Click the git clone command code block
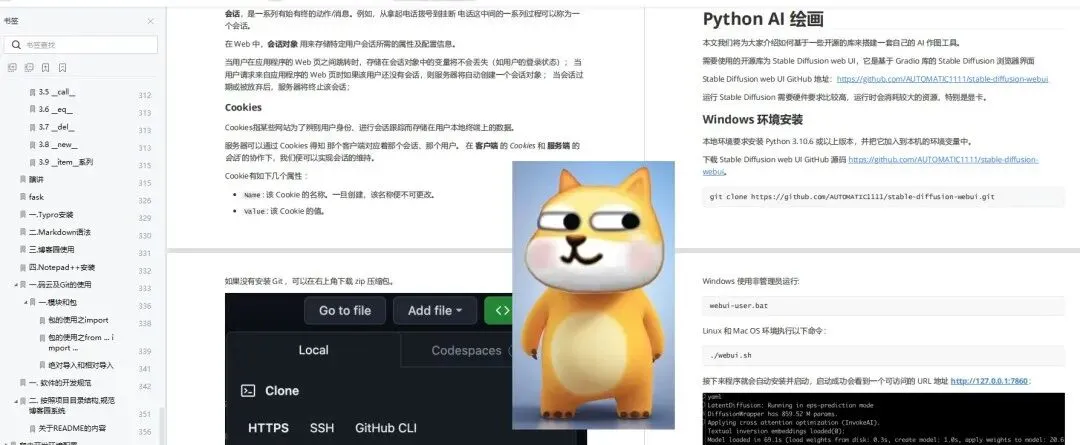Viewport: 1080px width, 445px height. tap(883, 196)
